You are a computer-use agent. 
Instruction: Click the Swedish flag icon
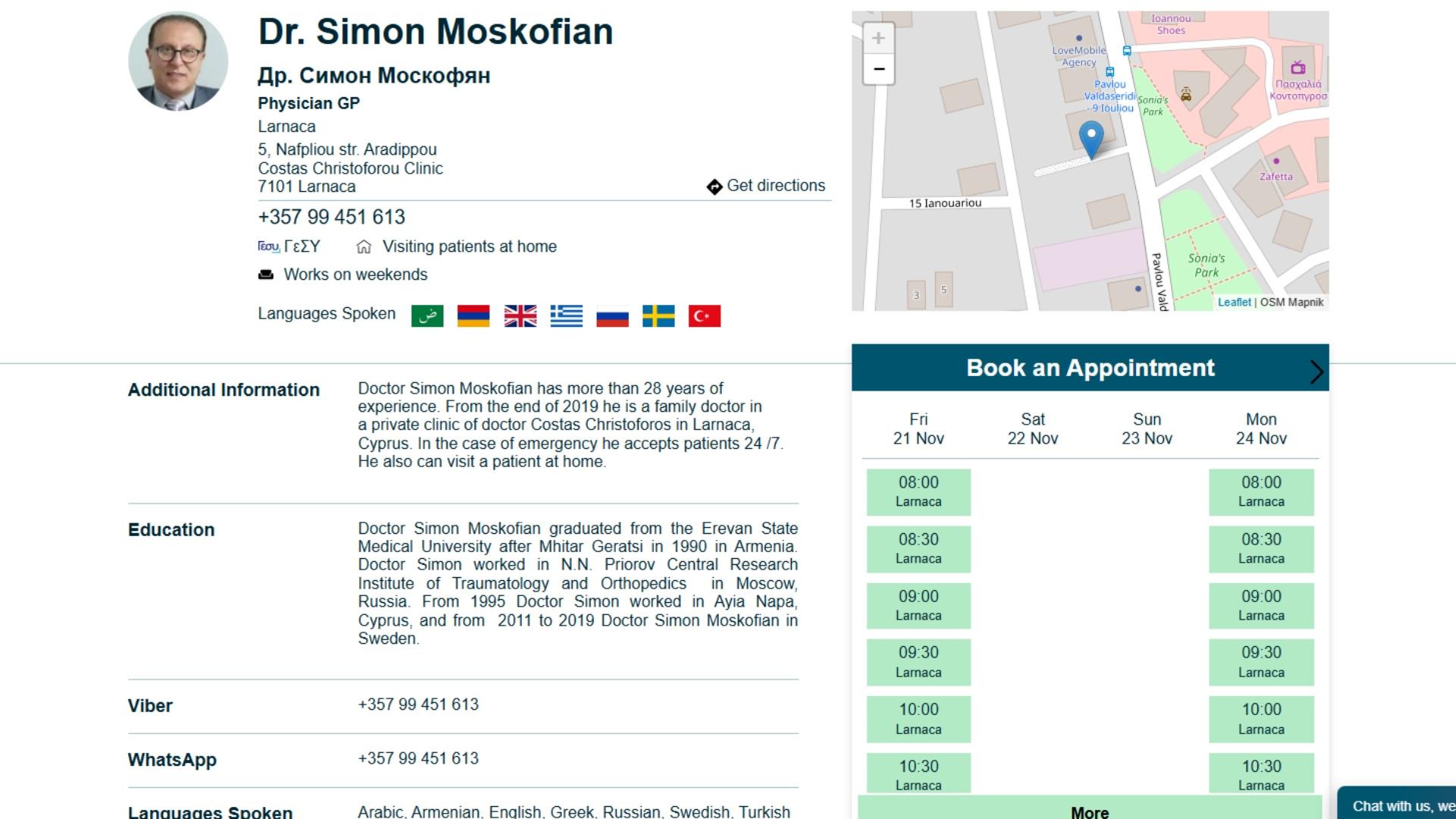coord(658,315)
